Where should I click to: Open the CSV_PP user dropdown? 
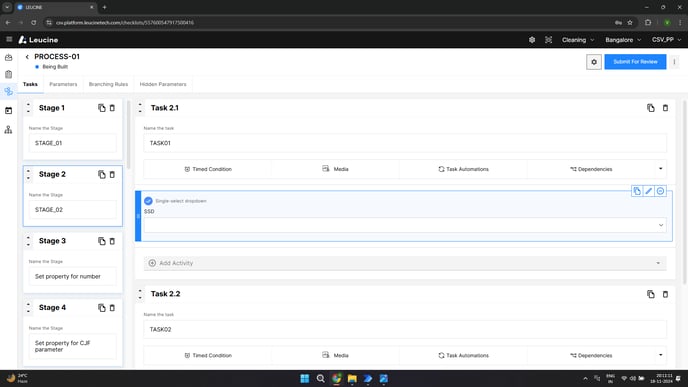point(666,40)
